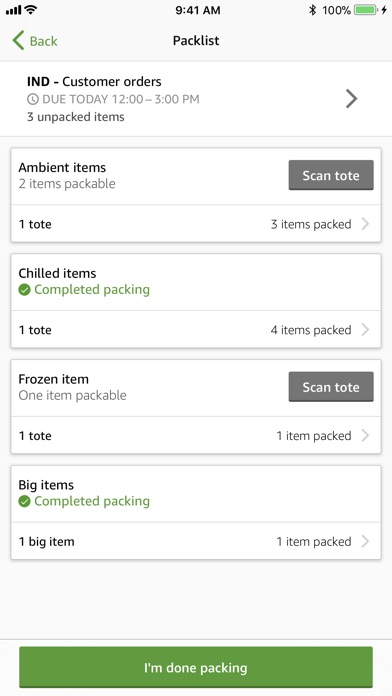Screen dimensions: 392x696
Task: Tap the green check under Big items
Action: click(24, 502)
